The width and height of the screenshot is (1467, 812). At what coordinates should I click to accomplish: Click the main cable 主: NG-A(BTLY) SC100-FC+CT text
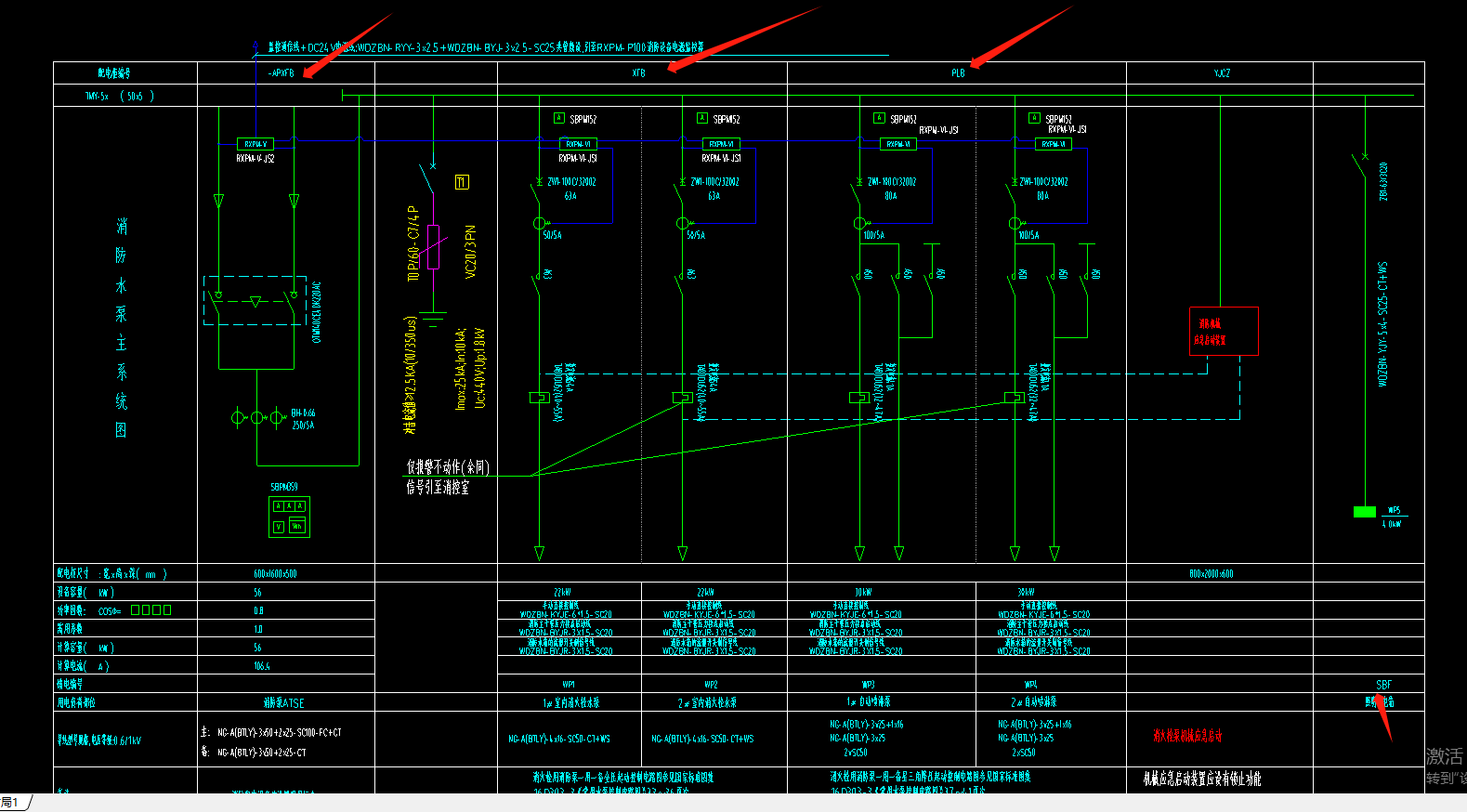click(x=271, y=733)
